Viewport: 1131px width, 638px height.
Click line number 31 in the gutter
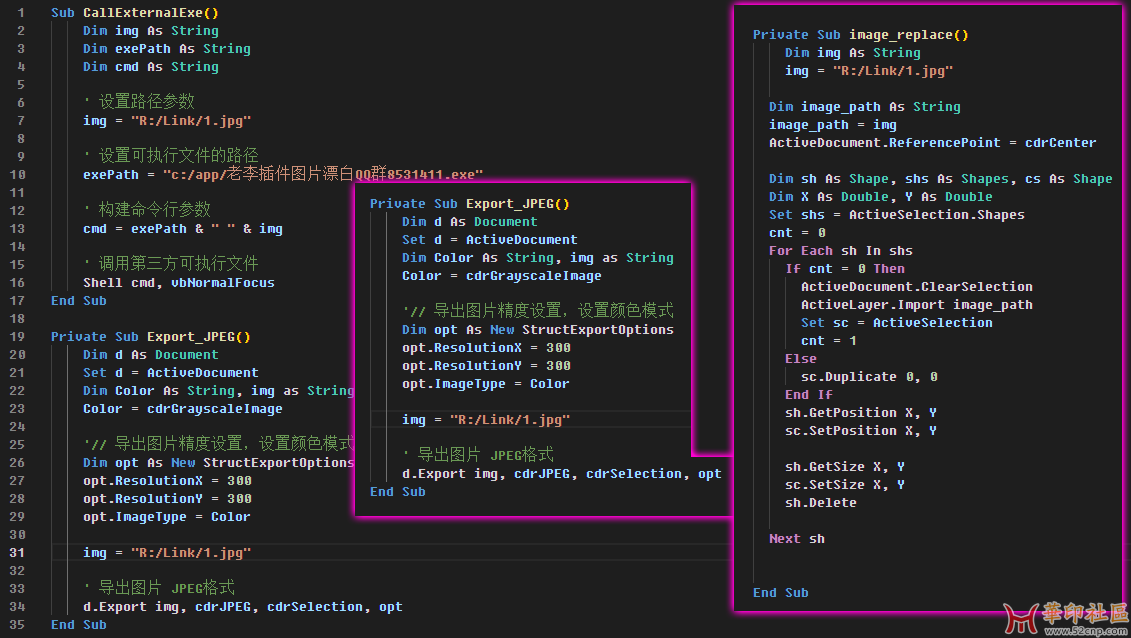(17, 553)
